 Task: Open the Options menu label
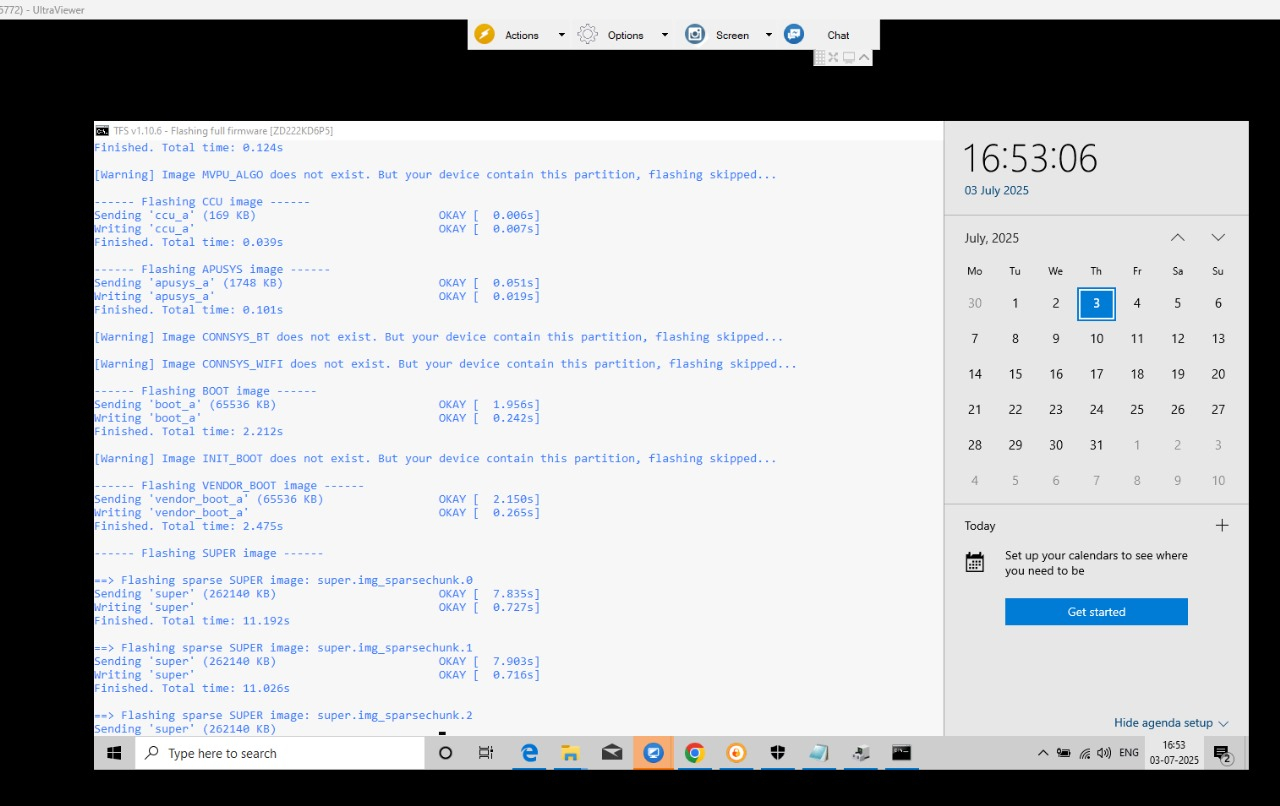(625, 35)
